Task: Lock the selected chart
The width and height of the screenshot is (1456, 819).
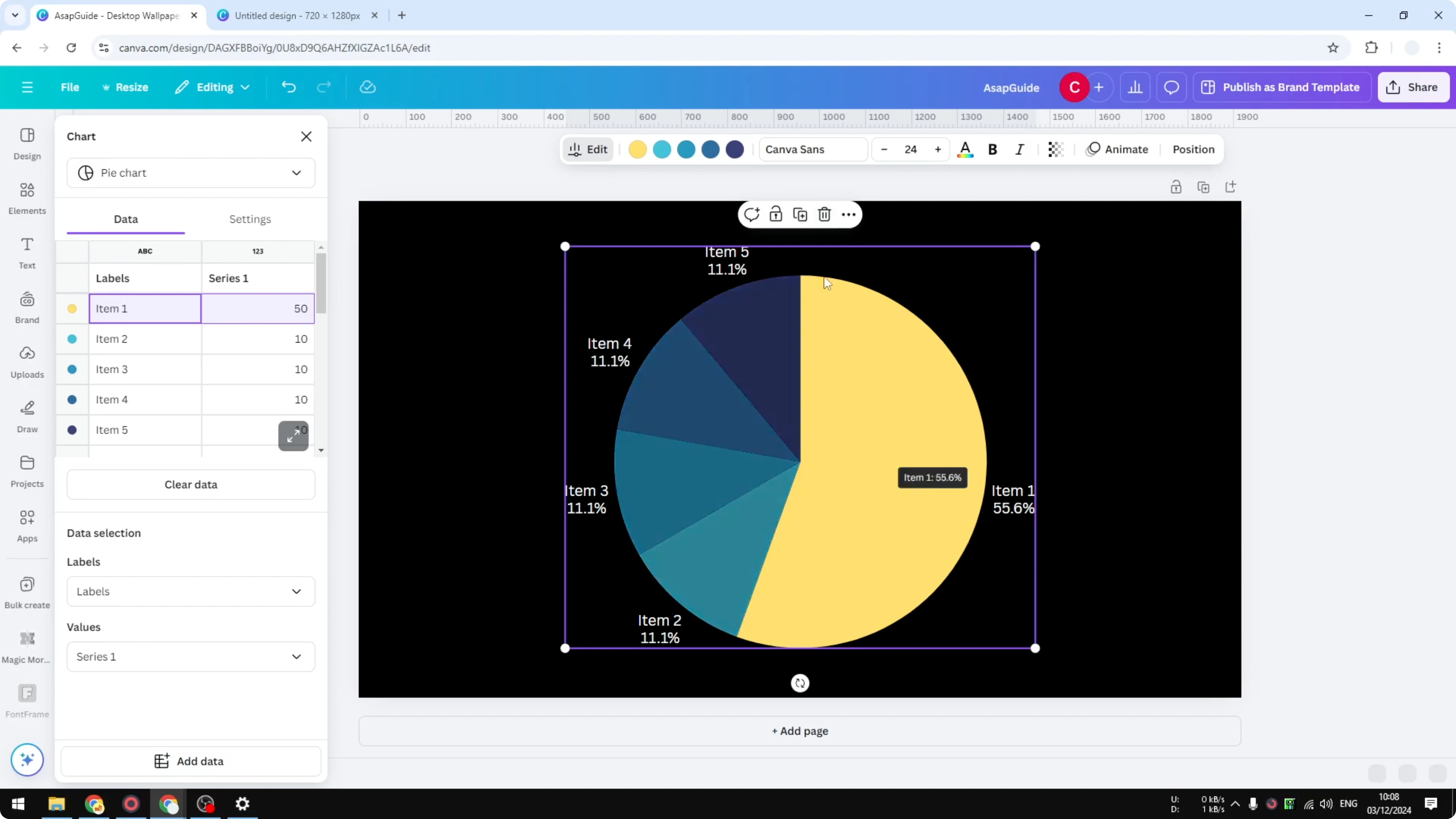Action: [775, 214]
